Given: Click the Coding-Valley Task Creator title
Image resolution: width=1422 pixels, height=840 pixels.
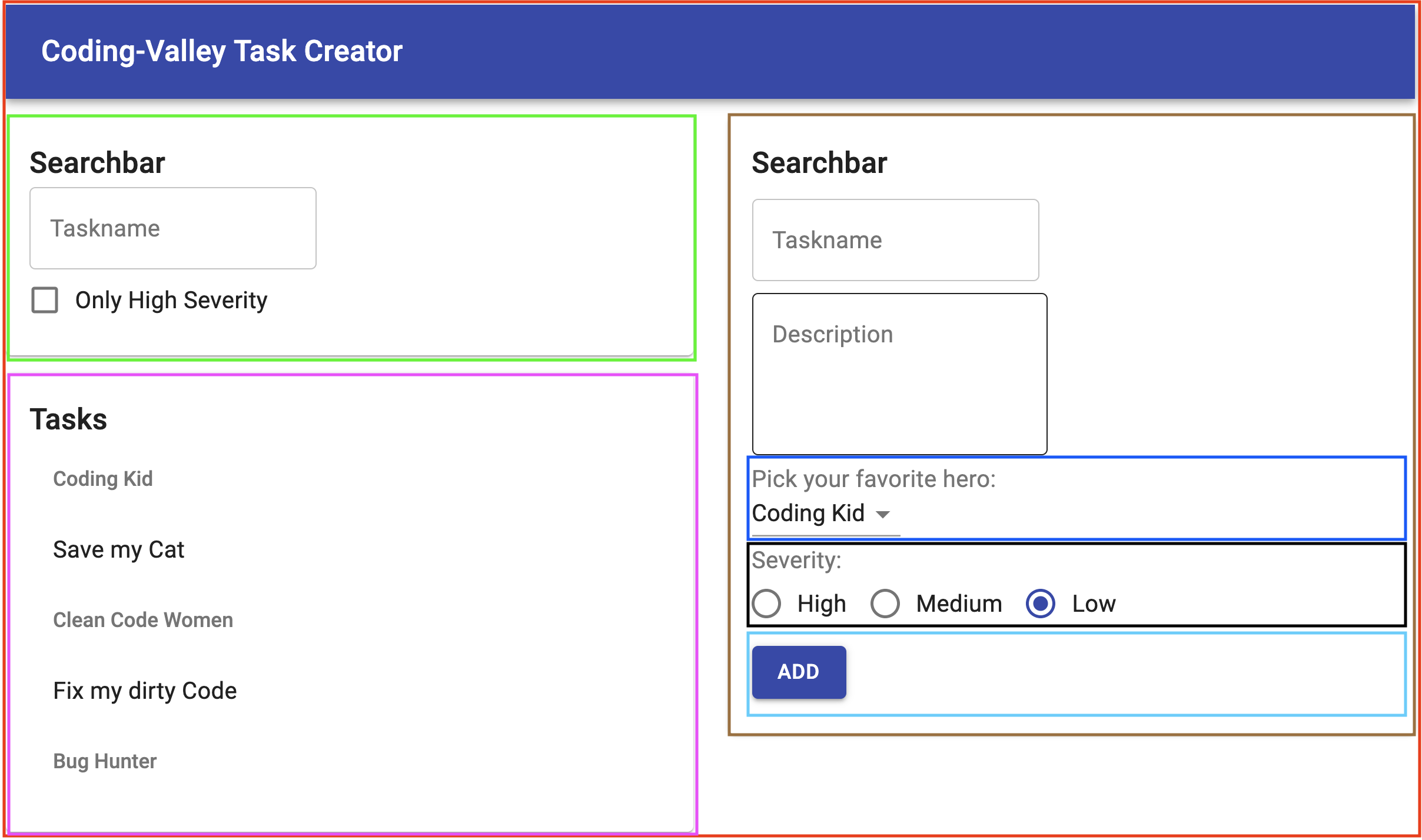Looking at the screenshot, I should click(x=222, y=51).
